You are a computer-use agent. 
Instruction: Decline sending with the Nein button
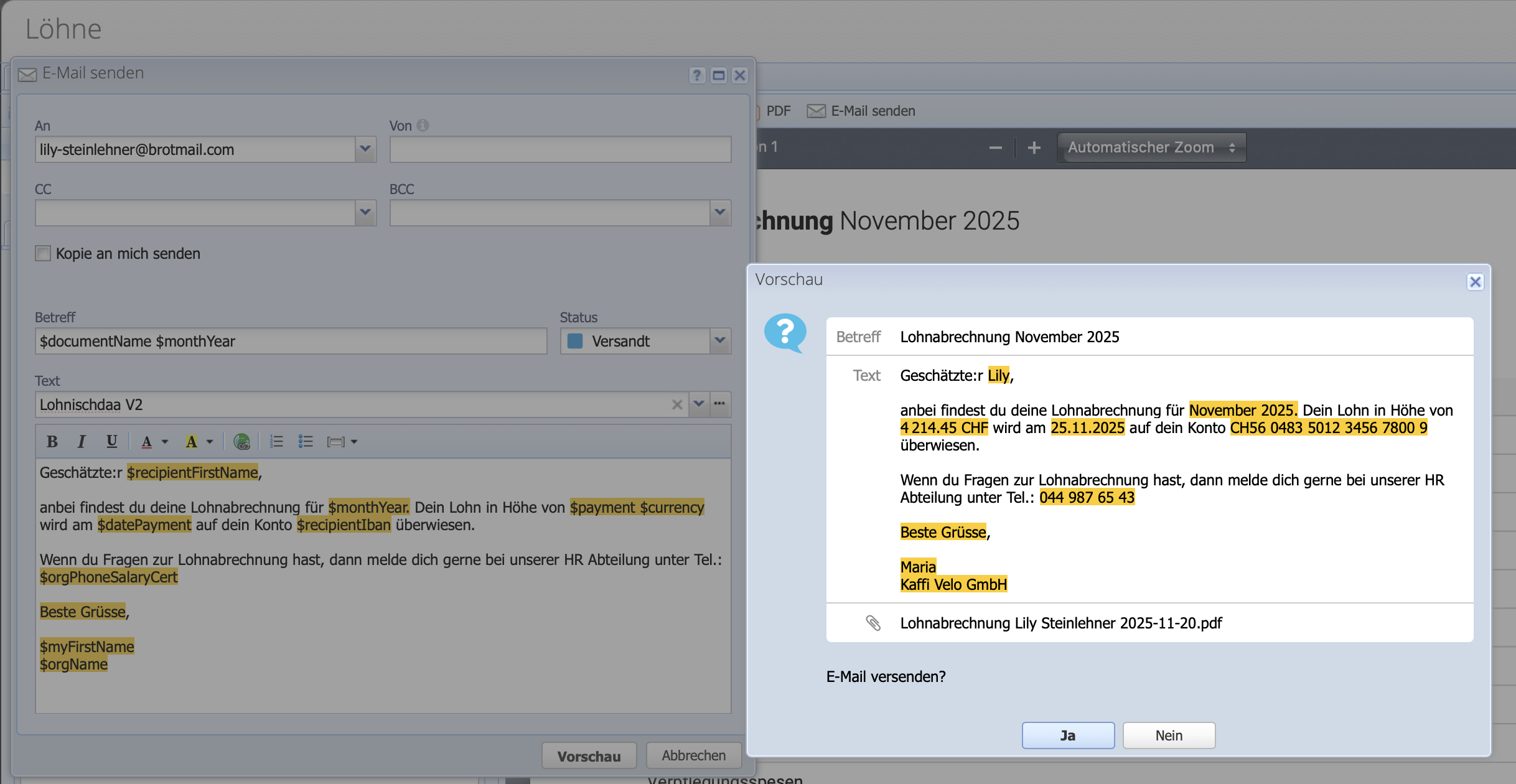(x=1169, y=735)
